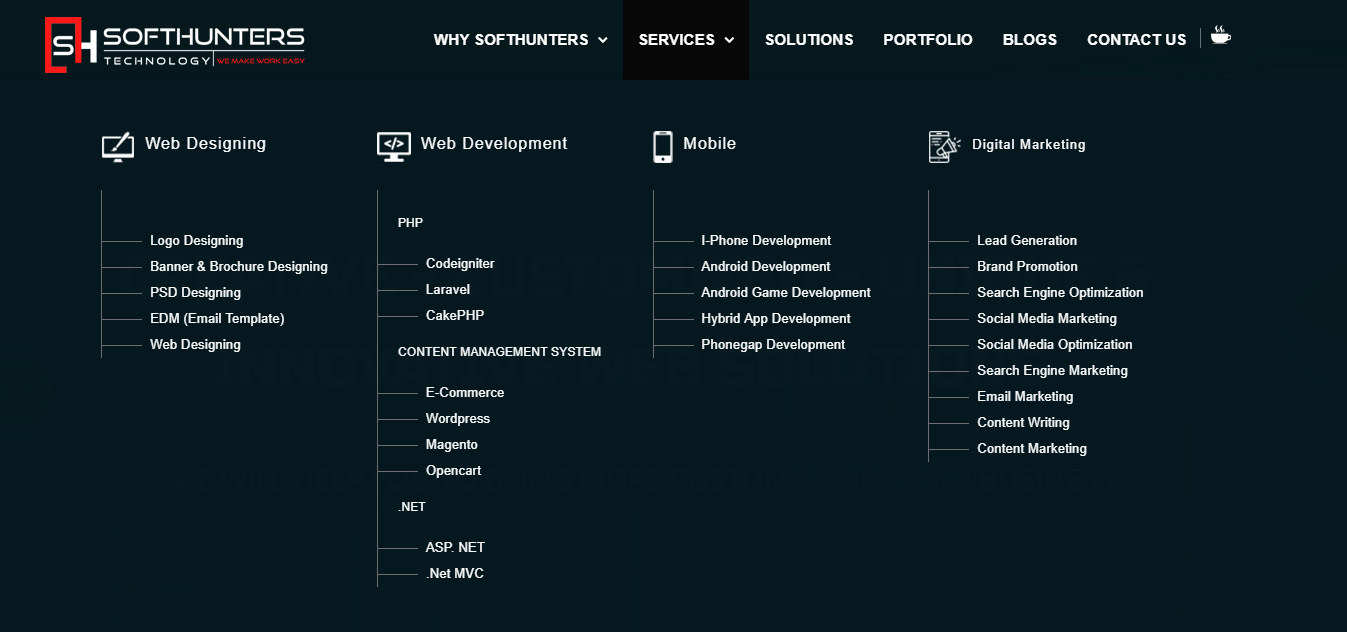Select .Net MVC link
The height and width of the screenshot is (632, 1347).
click(x=455, y=574)
